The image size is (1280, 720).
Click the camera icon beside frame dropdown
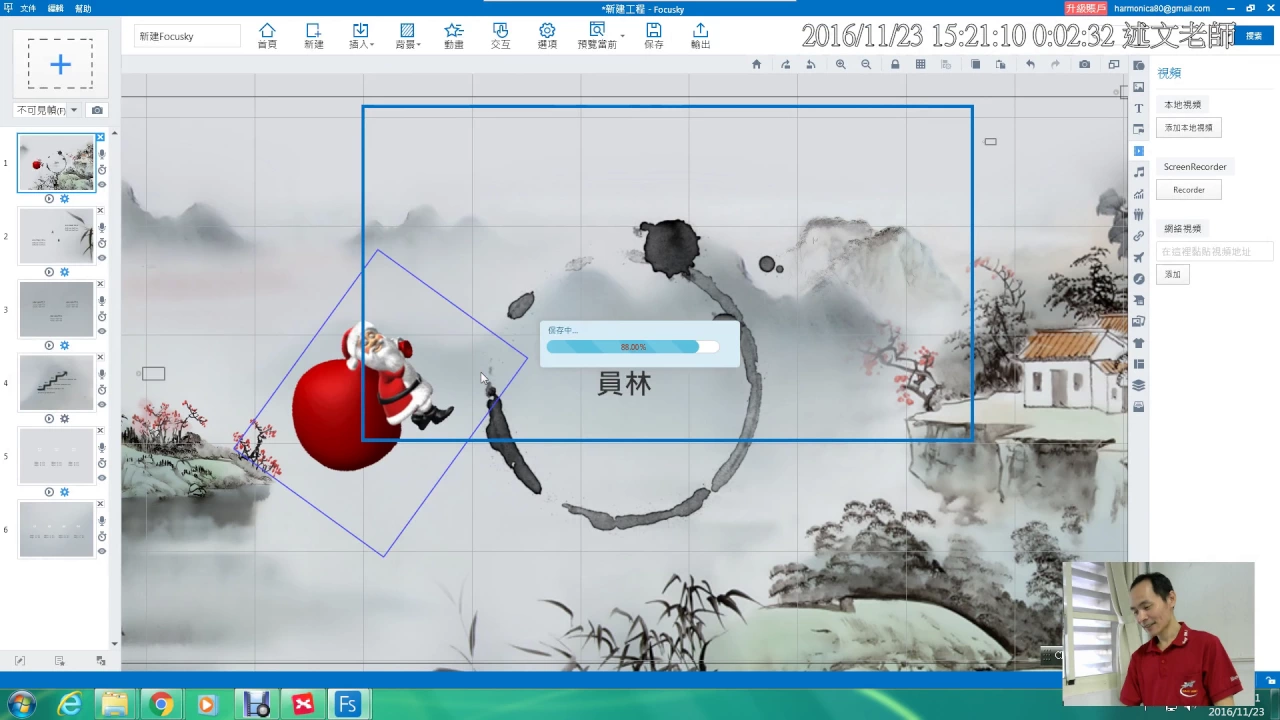97,110
